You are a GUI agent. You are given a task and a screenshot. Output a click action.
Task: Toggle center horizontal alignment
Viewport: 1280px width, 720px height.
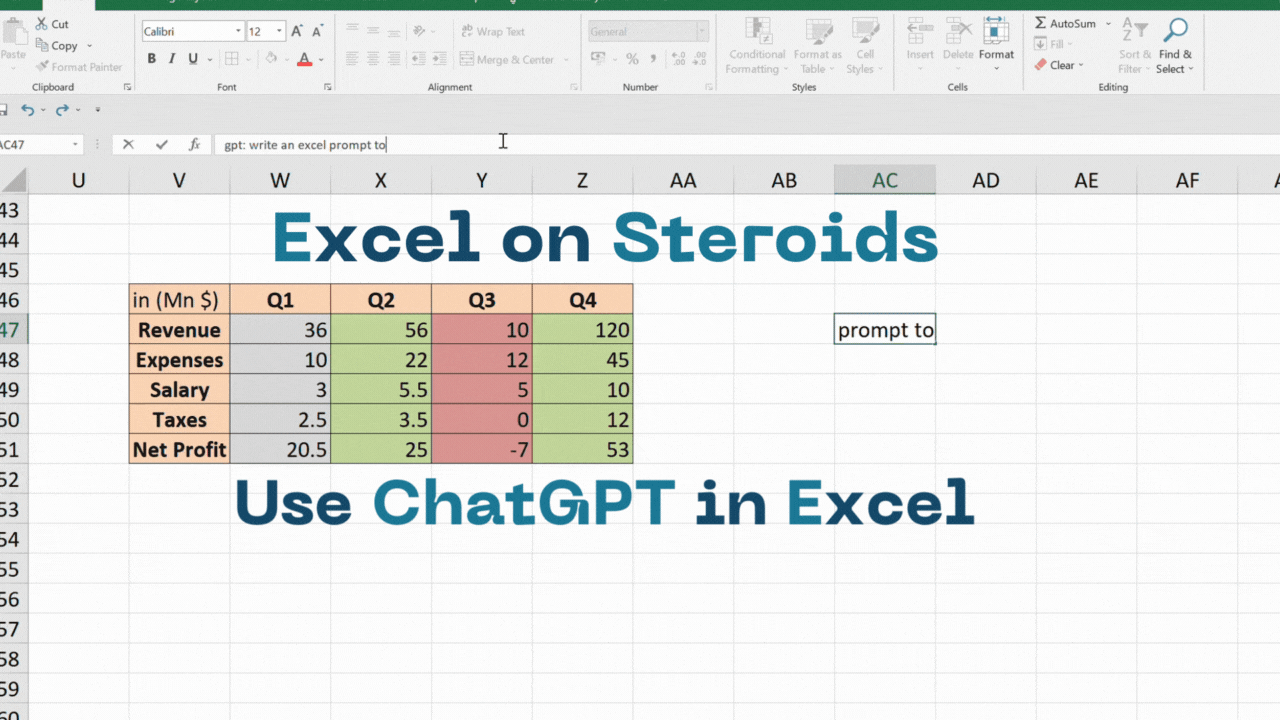(372, 59)
